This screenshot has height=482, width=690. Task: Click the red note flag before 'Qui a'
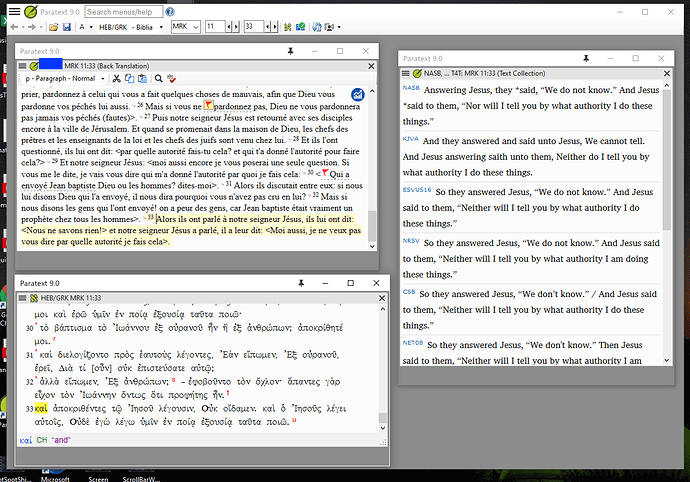click(x=325, y=173)
